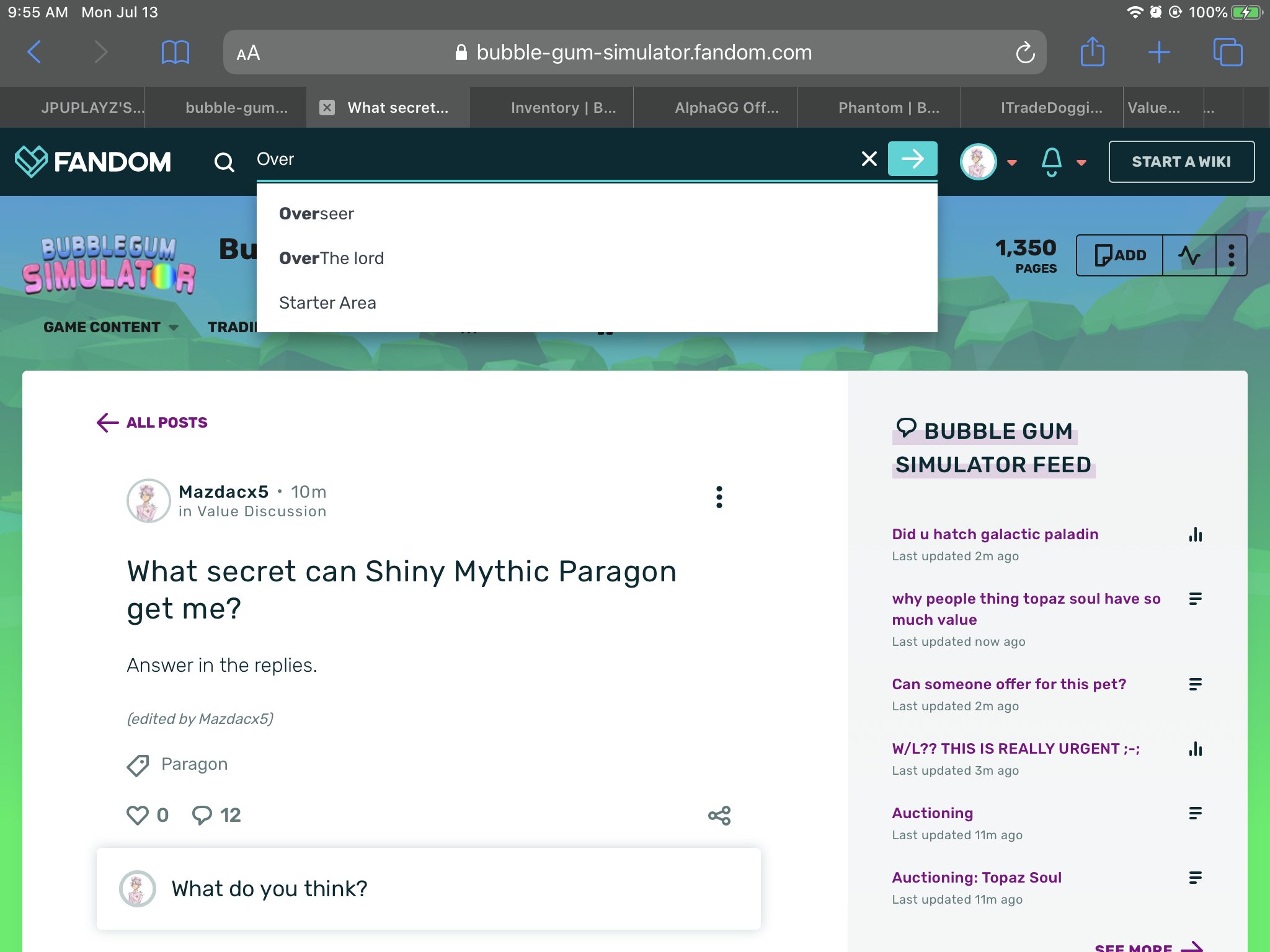Switch to the Inventory browser tab

(562, 108)
